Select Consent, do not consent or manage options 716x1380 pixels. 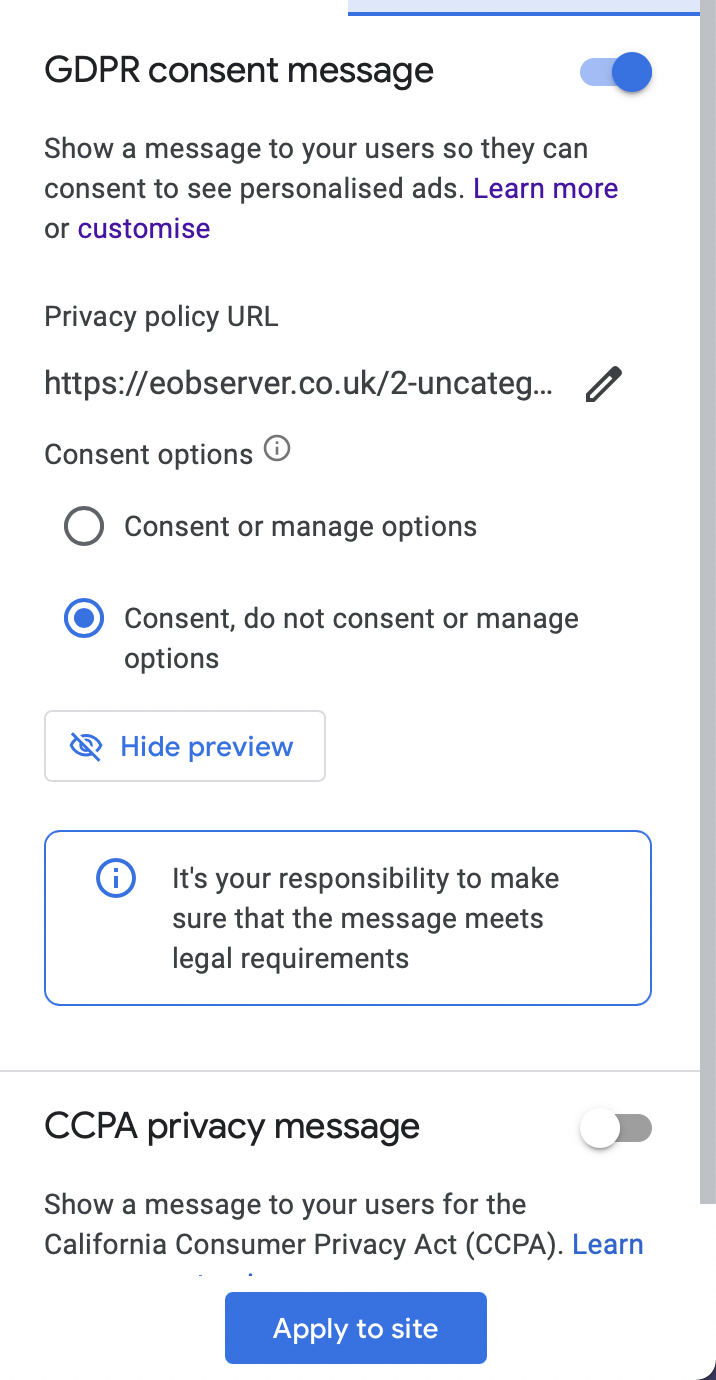(x=84, y=619)
